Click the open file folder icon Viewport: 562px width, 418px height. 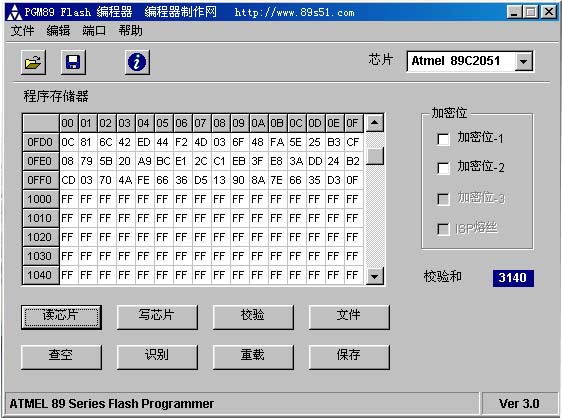[33, 62]
